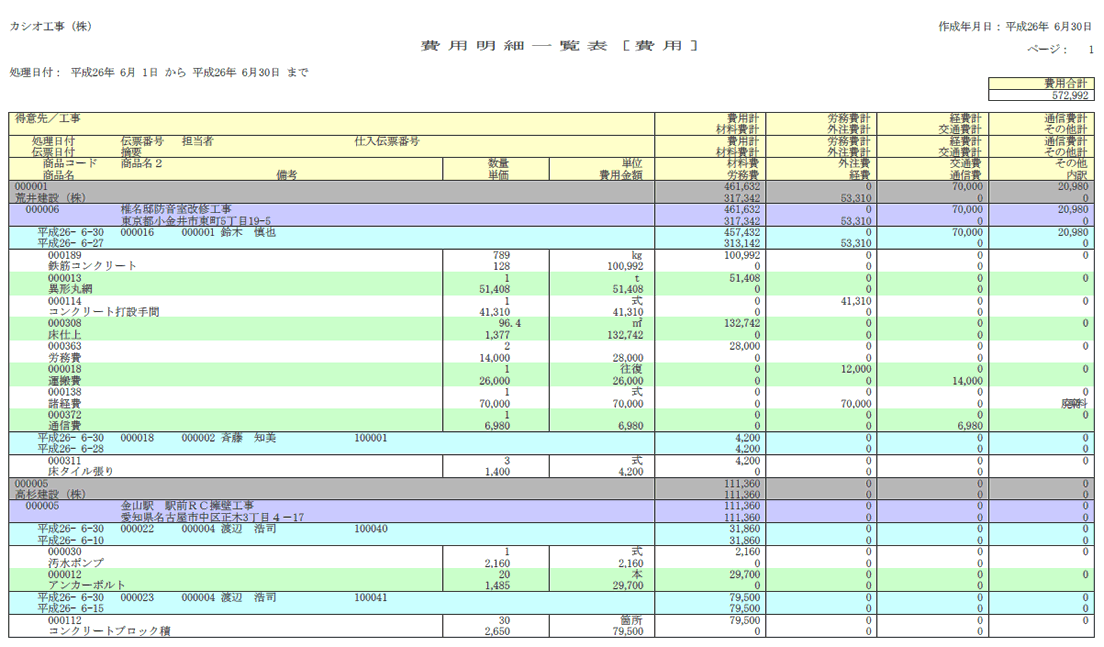Select product 汚水ポンプ
This screenshot has height=647, width=1104.
pyautogui.click(x=76, y=563)
